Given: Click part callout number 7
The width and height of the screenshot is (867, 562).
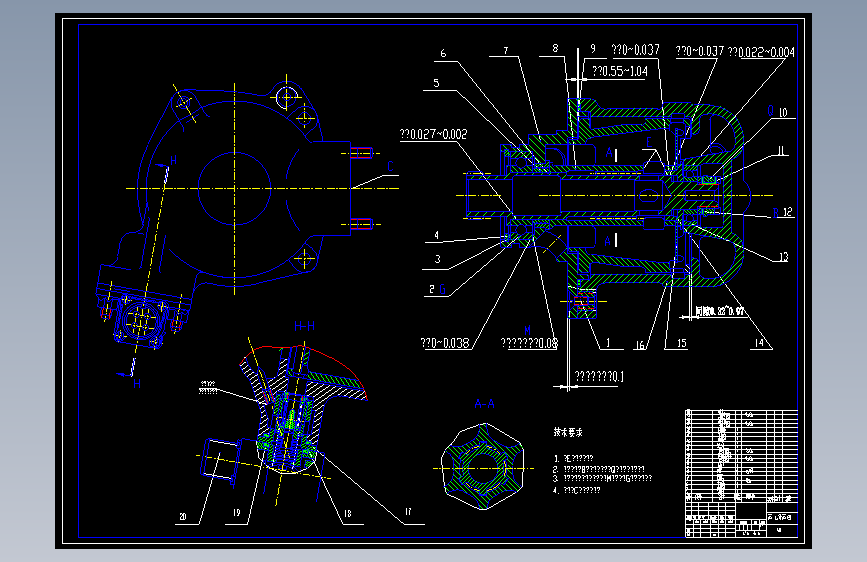Looking at the screenshot, I should pyautogui.click(x=505, y=50).
